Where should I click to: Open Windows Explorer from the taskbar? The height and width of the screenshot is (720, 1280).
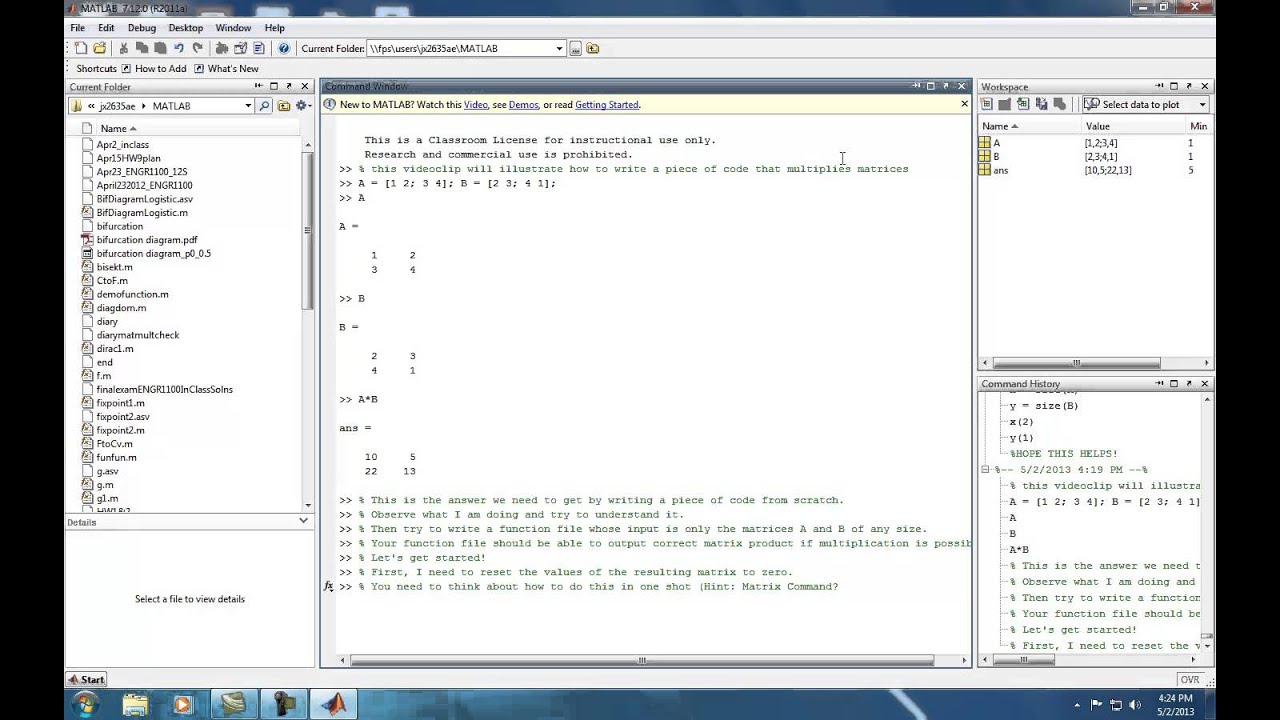pos(135,704)
